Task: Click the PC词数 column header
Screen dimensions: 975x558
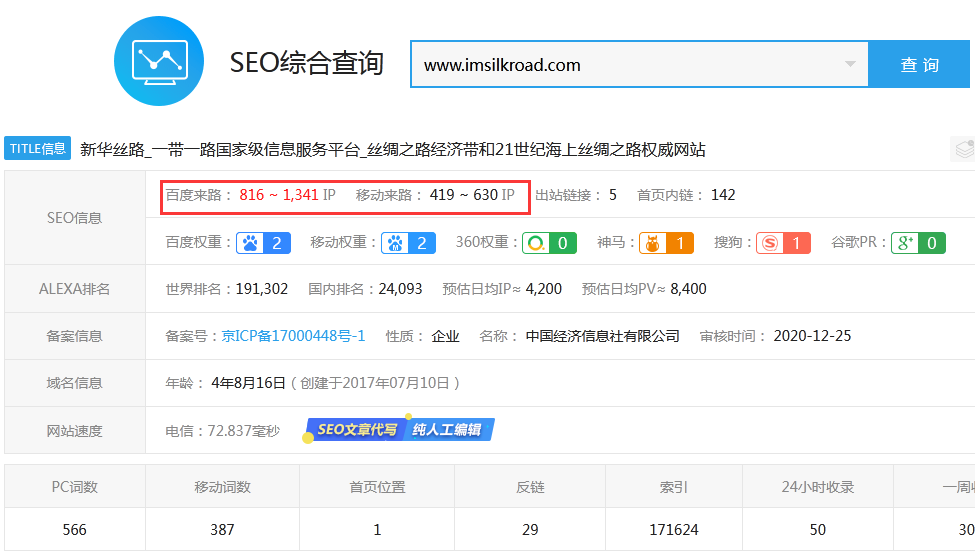Action: coord(75,486)
